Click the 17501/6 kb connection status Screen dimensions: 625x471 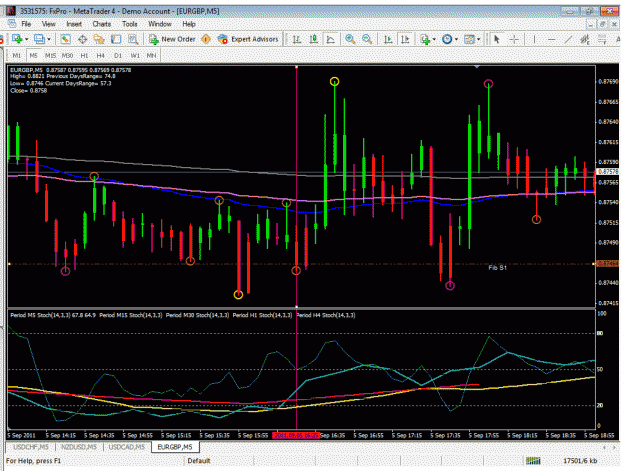point(580,461)
